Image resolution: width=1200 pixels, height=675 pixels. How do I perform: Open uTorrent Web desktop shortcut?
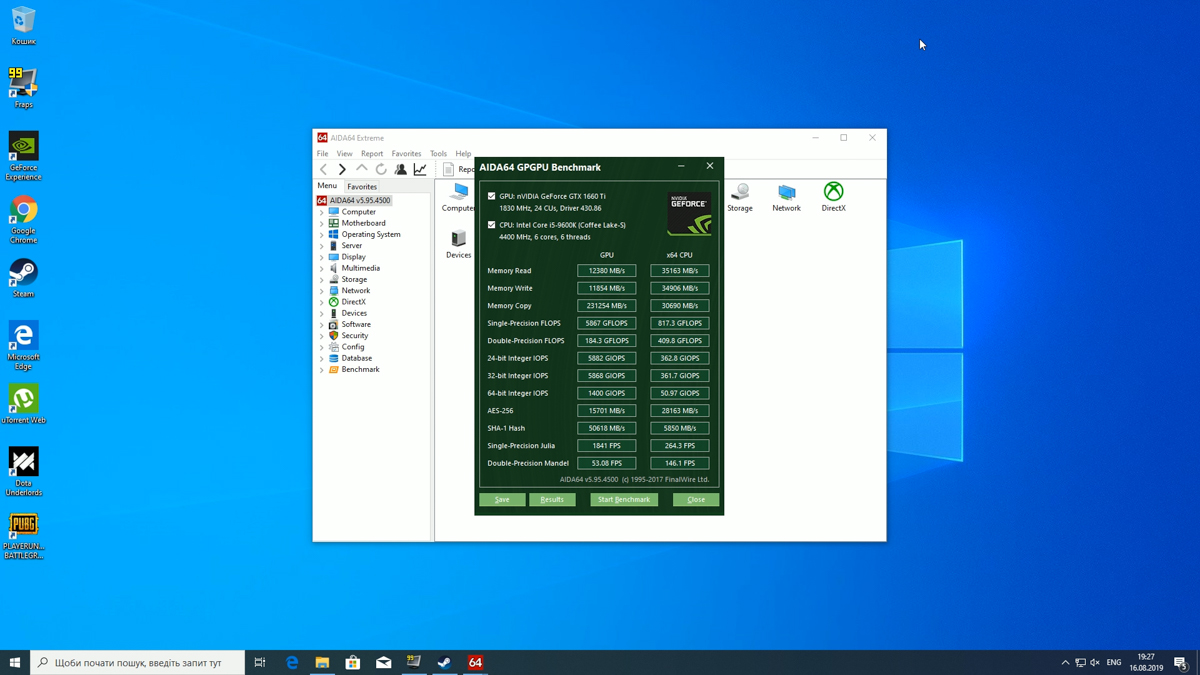[x=23, y=404]
